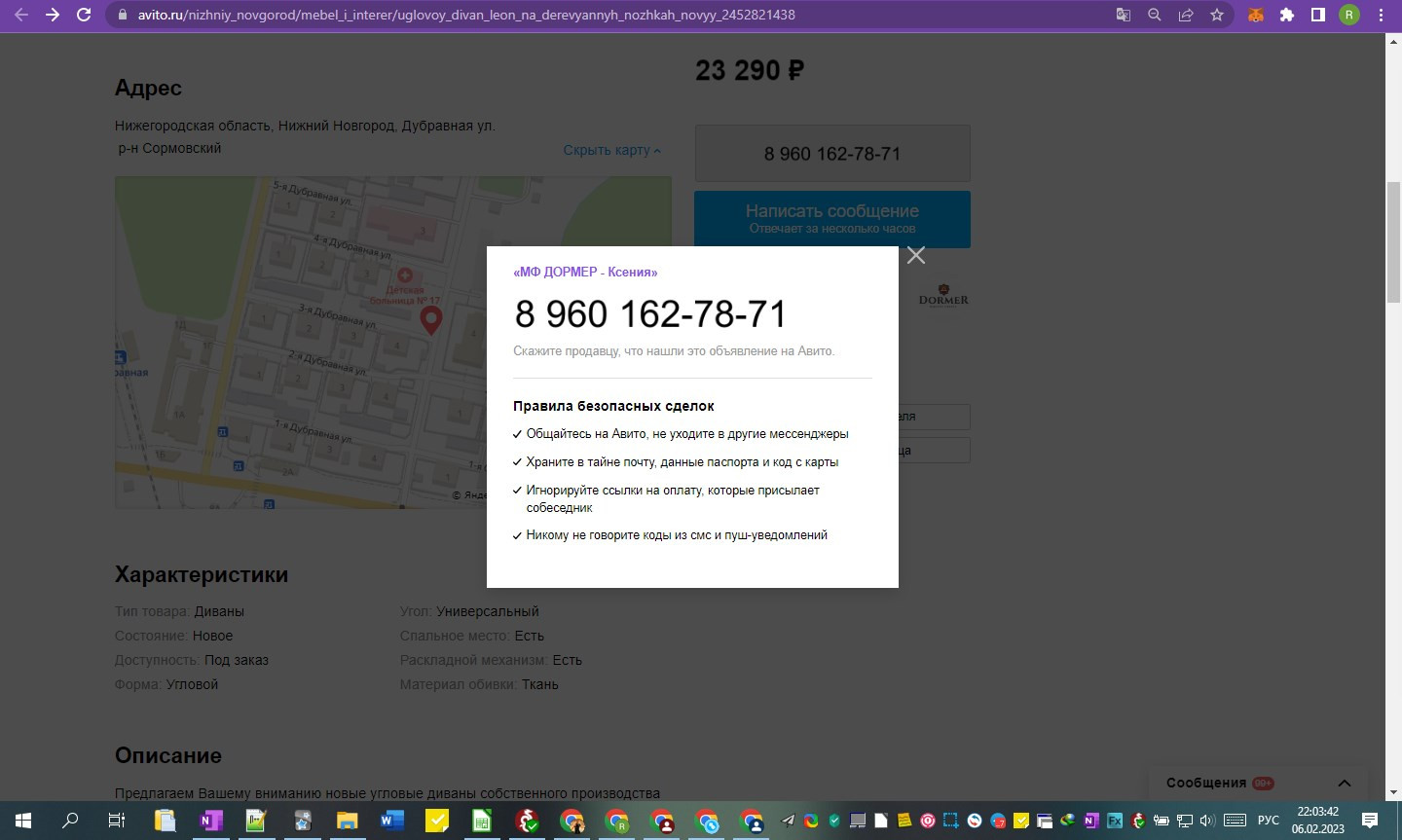Image resolution: width=1402 pixels, height=840 pixels.
Task: Open the DORMER seller logo
Action: pyautogui.click(x=943, y=295)
